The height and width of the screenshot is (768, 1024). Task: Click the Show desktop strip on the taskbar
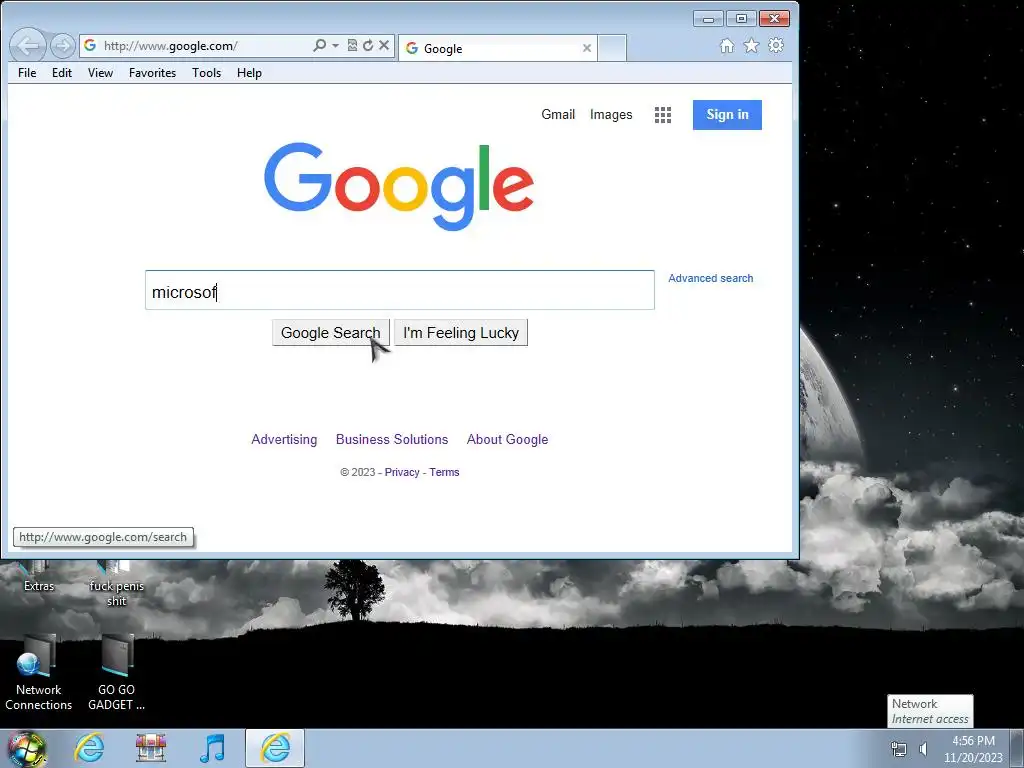click(1018, 748)
